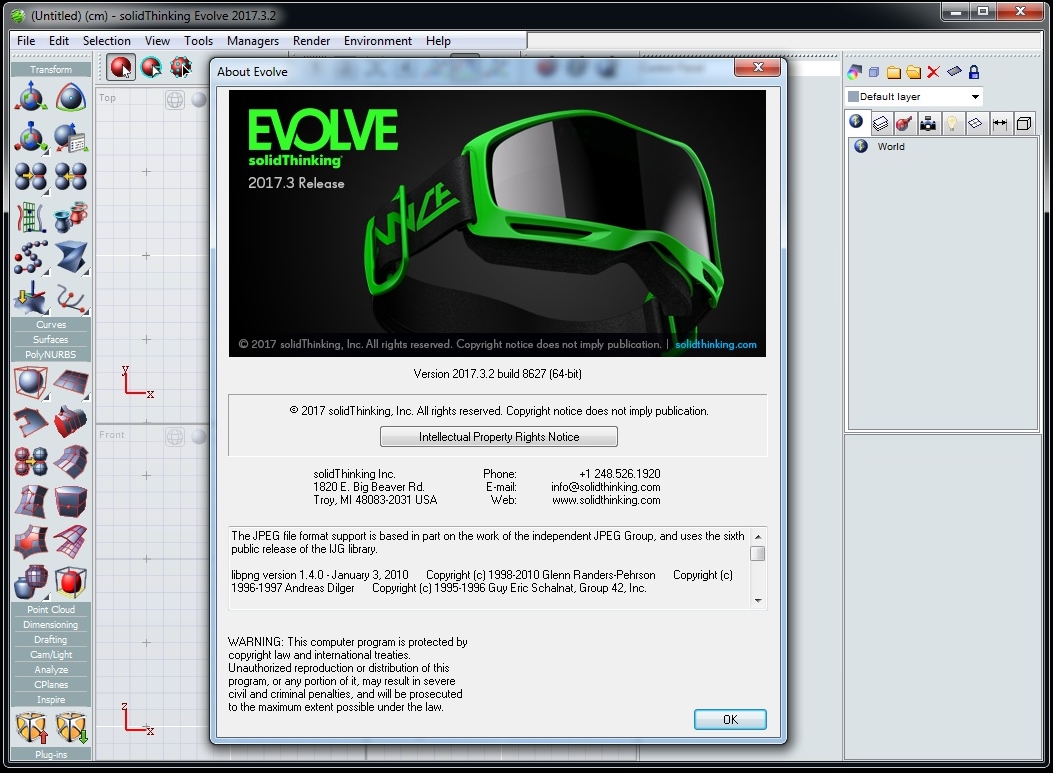
Task: Choose the Scale tool with cube handles
Action: point(31,138)
